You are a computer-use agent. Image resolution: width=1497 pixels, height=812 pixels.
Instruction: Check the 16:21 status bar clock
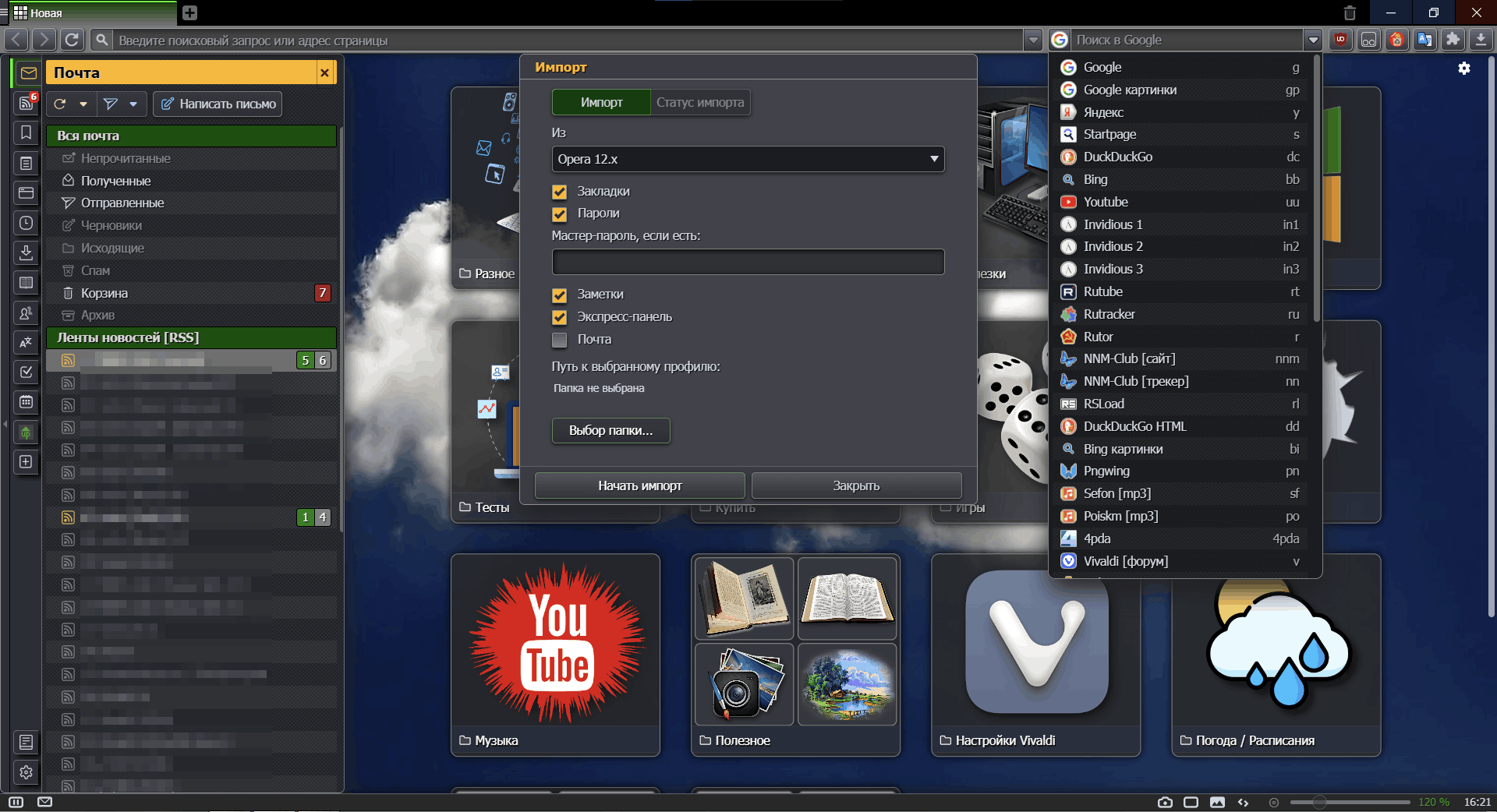[x=1477, y=802]
